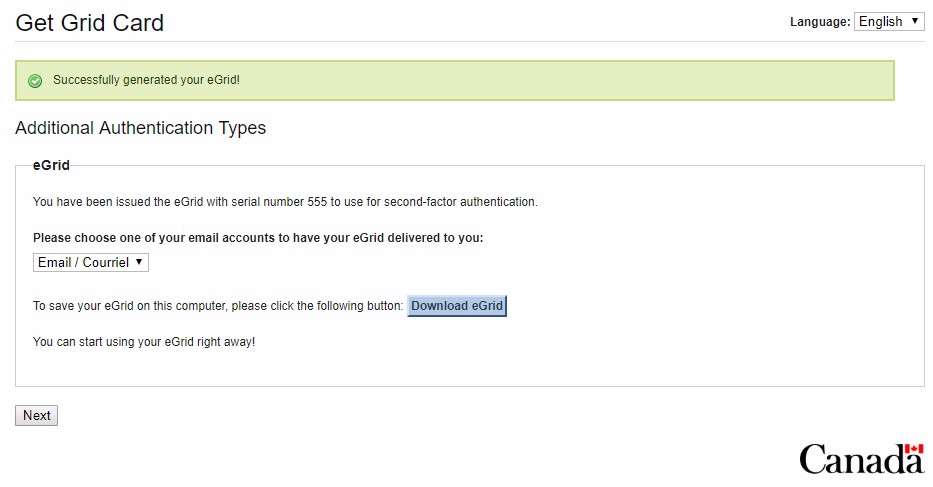Expand the Email / Courriel dropdown
Viewport: 933px width, 487px height.
pyautogui.click(x=90, y=262)
